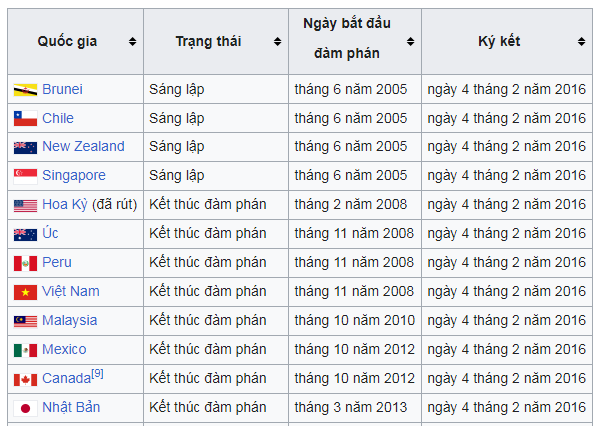Click the United States flag icon
This screenshot has width=603, height=432.
[25, 205]
